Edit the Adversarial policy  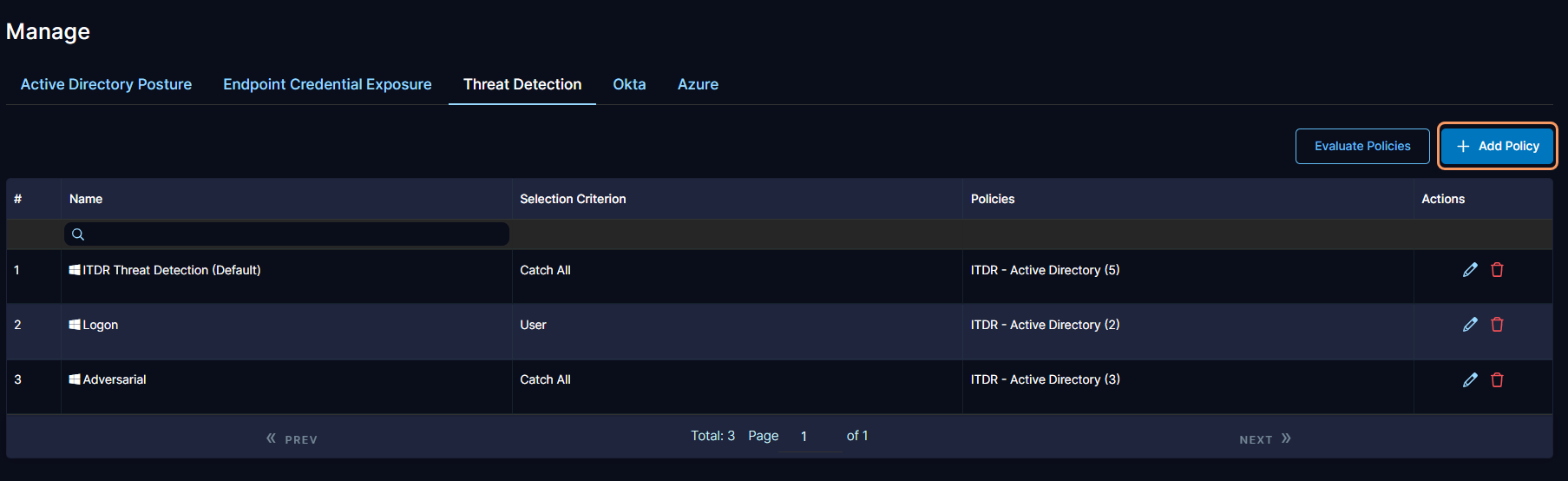click(x=1470, y=379)
